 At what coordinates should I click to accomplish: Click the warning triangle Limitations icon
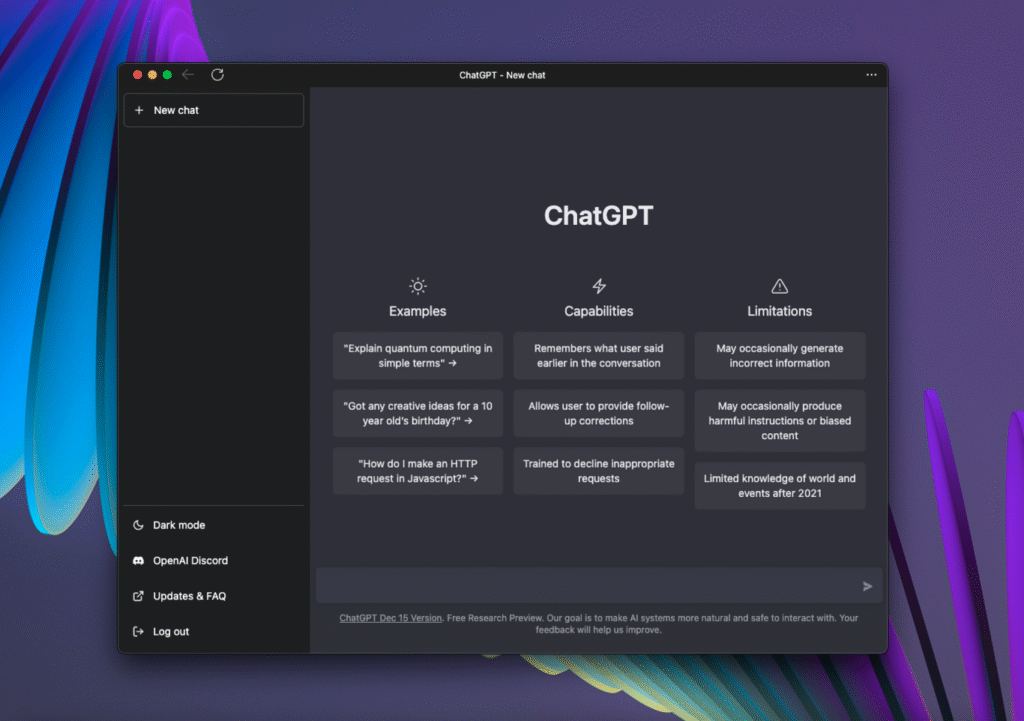pyautogui.click(x=780, y=286)
